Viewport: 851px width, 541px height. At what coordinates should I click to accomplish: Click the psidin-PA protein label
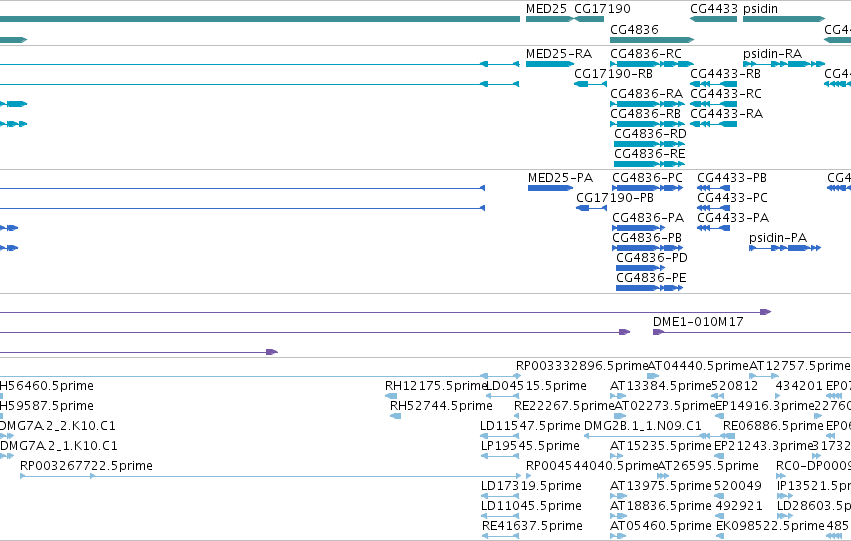tap(778, 238)
